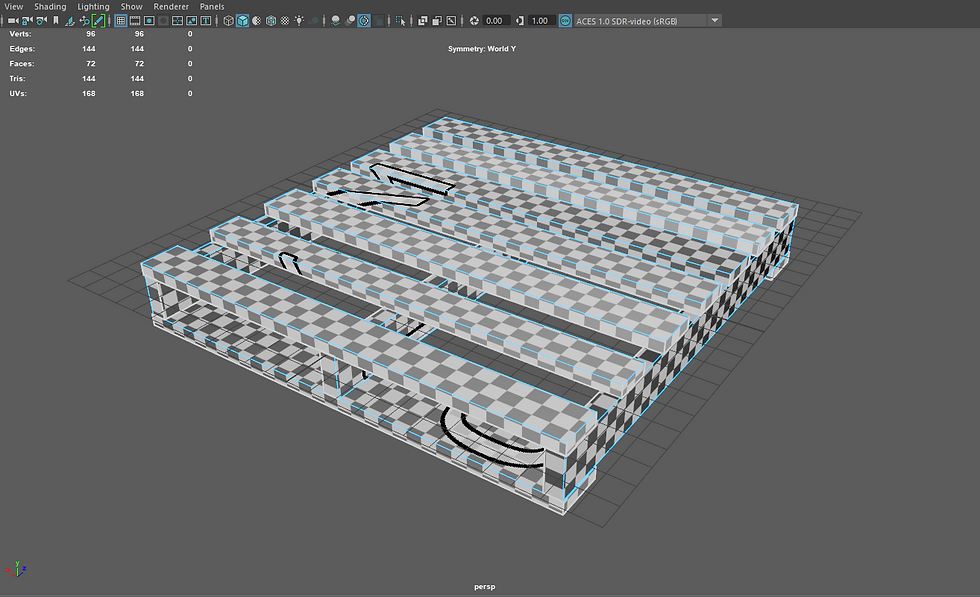Toggle the viewport grid display
The height and width of the screenshot is (597, 980).
click(x=121, y=20)
